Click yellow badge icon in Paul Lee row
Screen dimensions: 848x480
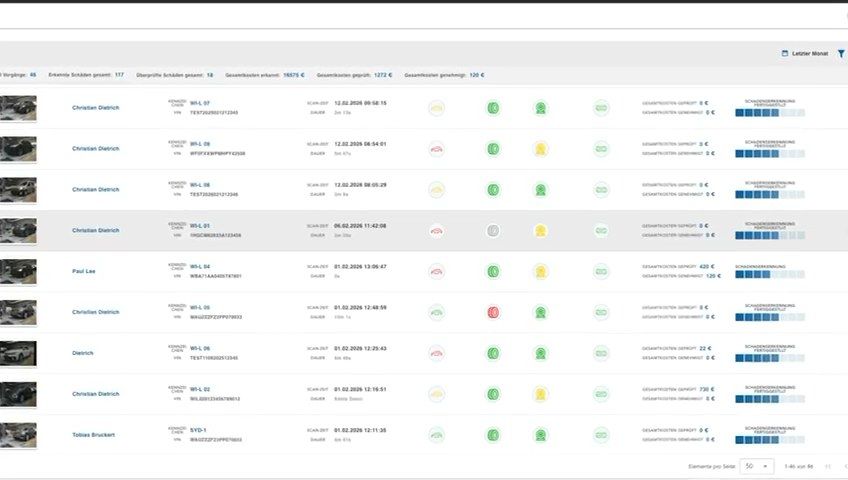coord(540,271)
